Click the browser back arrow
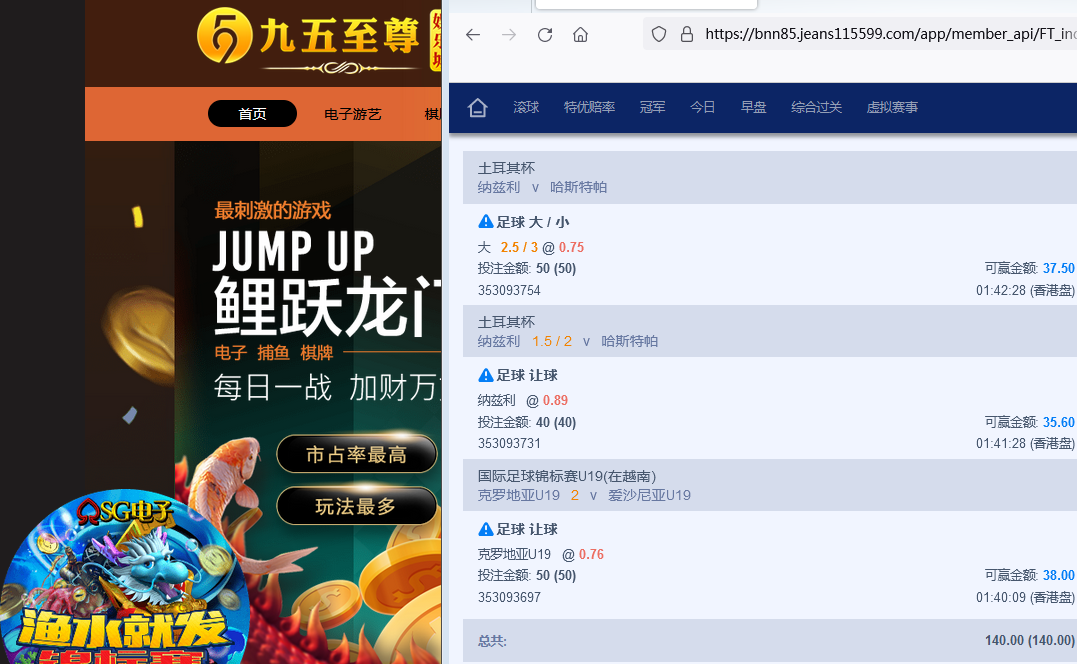The height and width of the screenshot is (664, 1077). click(x=473, y=34)
